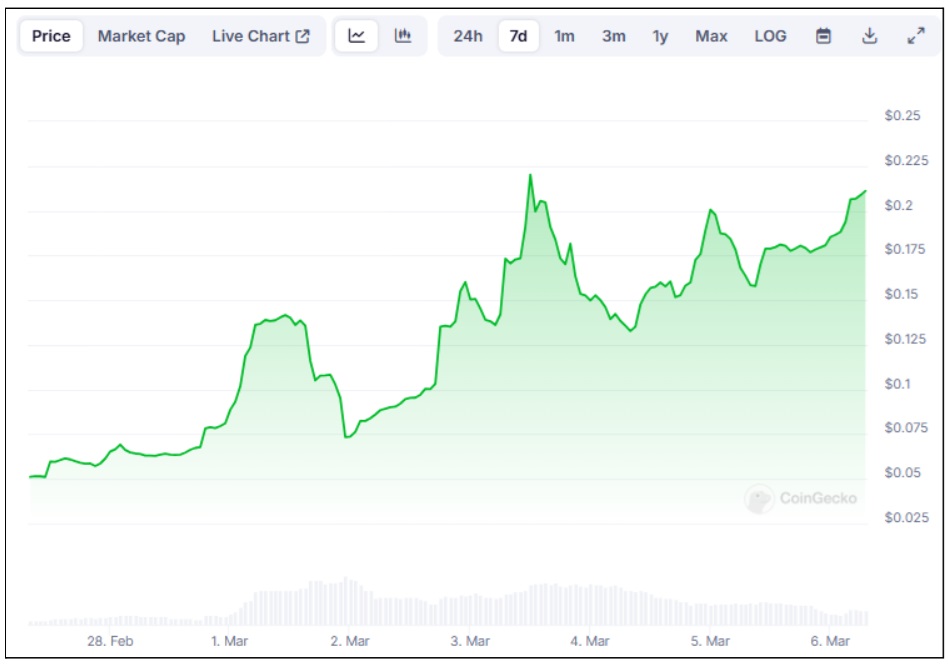
Task: Click the highest price peak on the chart
Action: pos(530,175)
